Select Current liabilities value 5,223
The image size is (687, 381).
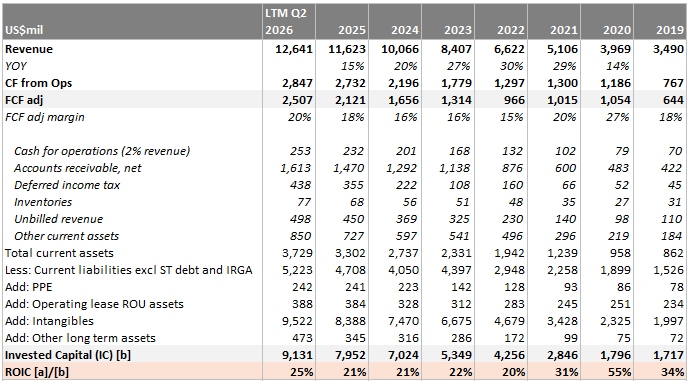(x=297, y=270)
